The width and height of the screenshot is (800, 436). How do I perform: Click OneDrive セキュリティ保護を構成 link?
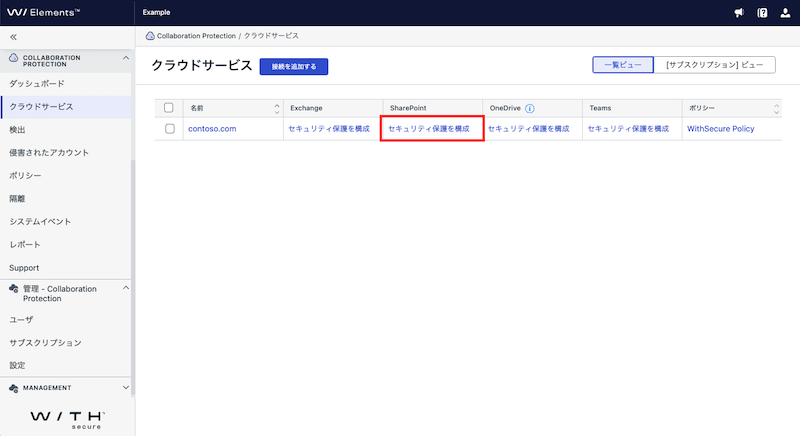(x=529, y=129)
